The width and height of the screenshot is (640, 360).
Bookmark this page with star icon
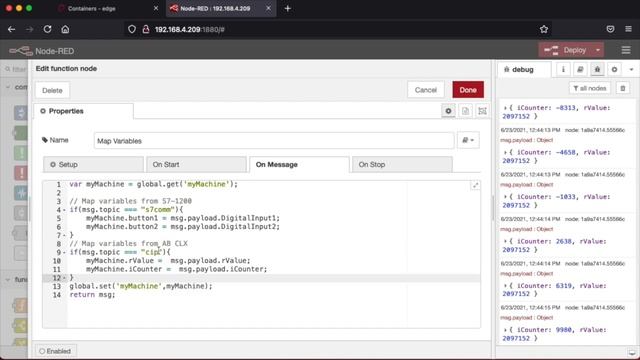tap(544, 29)
